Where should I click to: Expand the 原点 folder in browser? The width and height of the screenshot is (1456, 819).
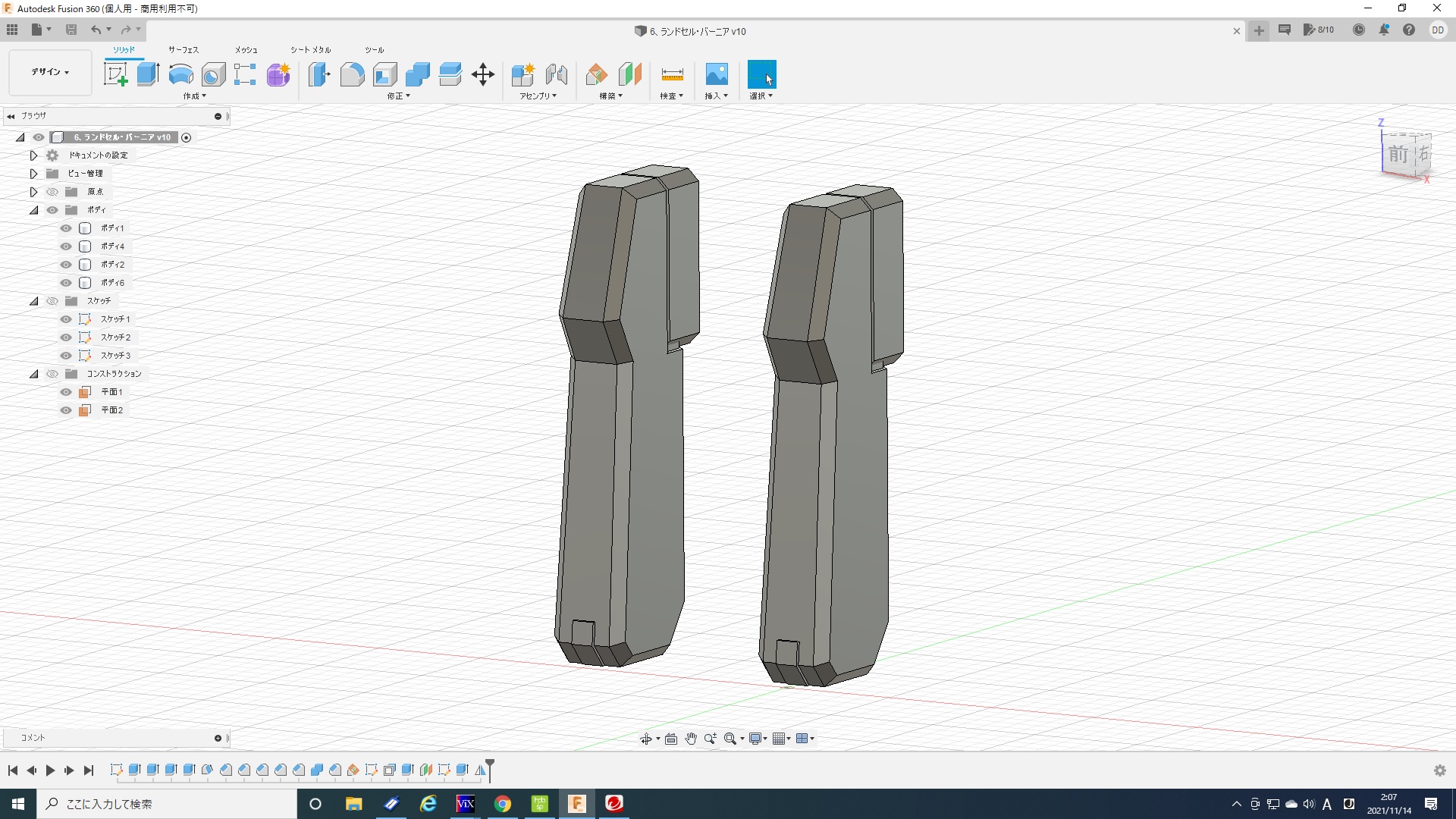(33, 192)
